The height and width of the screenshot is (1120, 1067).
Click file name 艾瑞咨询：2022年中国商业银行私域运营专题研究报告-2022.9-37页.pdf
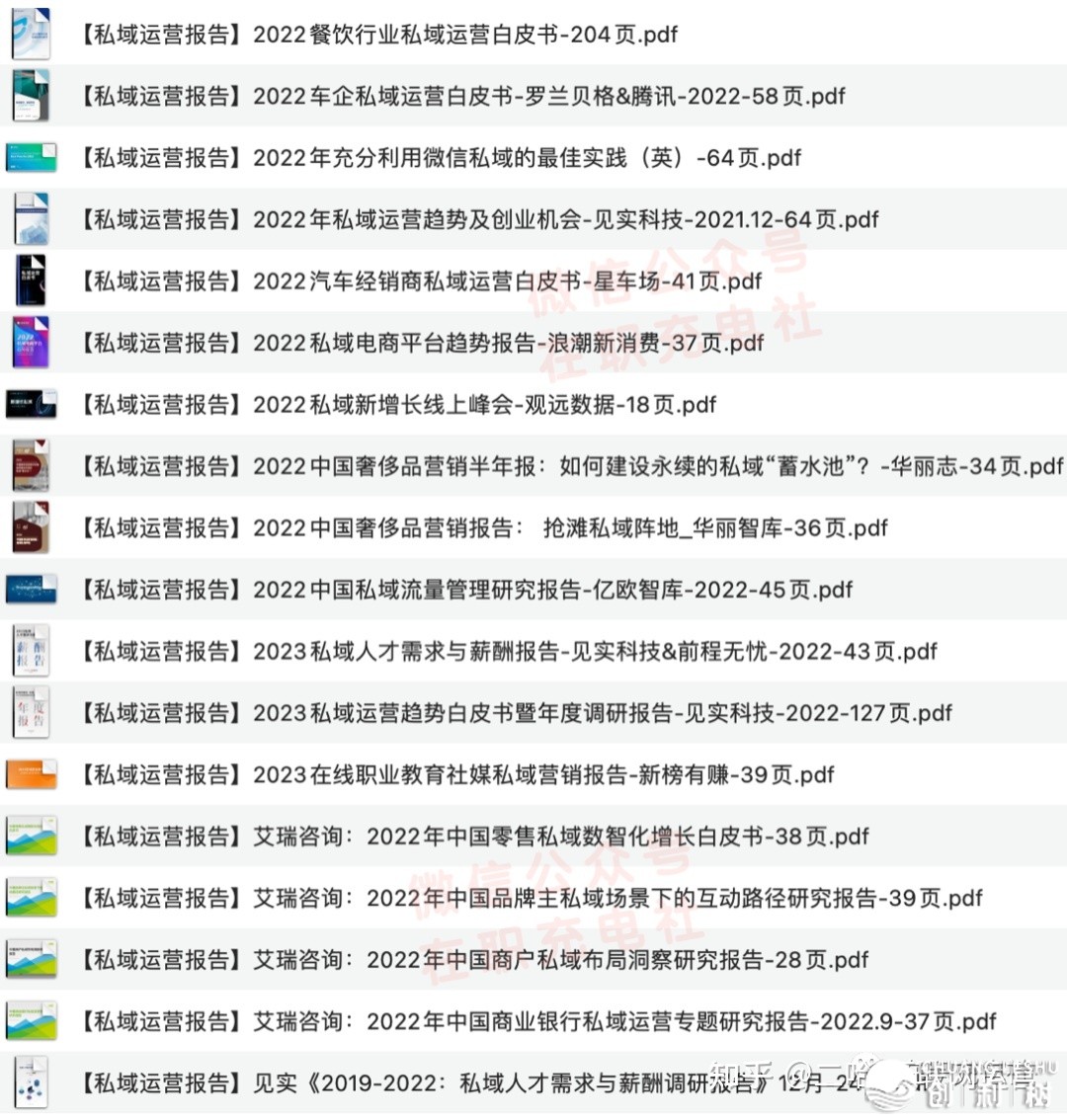(x=537, y=1021)
